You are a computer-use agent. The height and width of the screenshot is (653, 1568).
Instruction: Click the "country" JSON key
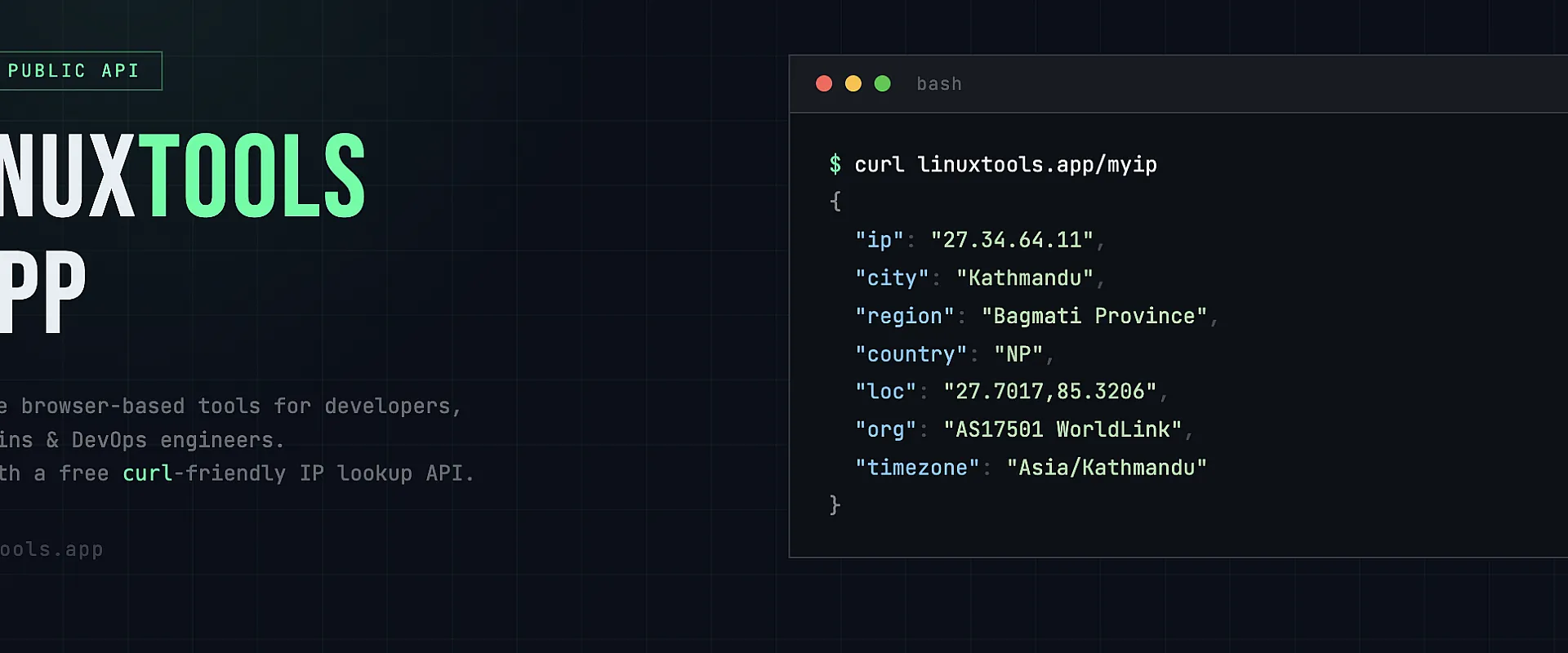[911, 354]
